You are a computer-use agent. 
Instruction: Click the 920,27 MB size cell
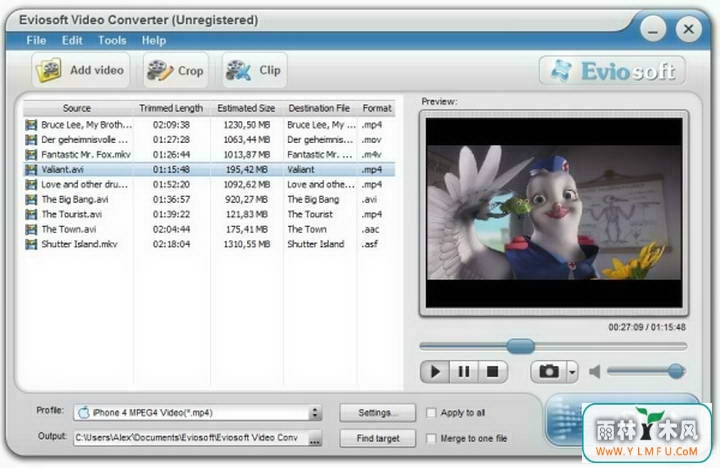(x=247, y=199)
